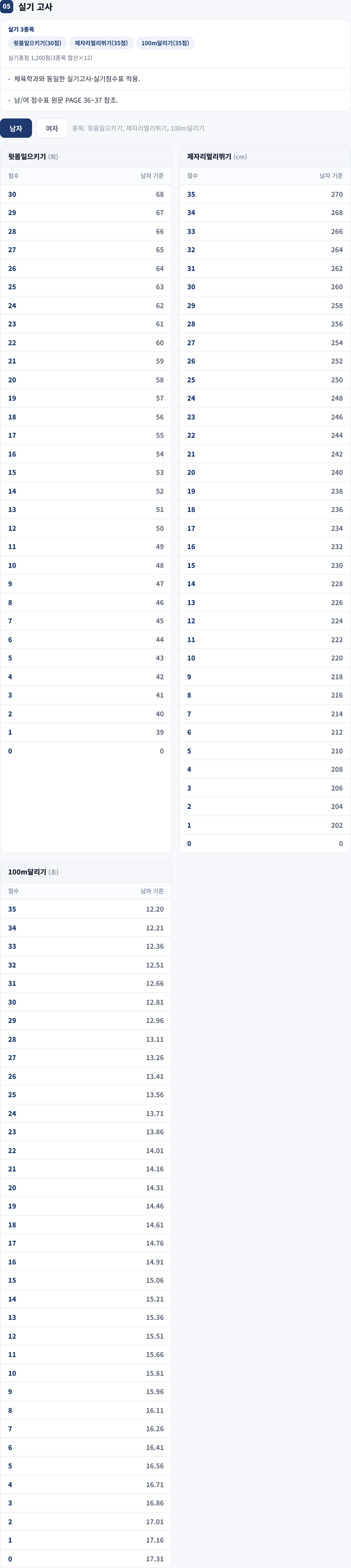Click the 실기총점 1,200점 text
Viewport: 351px width, 1568px height.
(50, 58)
